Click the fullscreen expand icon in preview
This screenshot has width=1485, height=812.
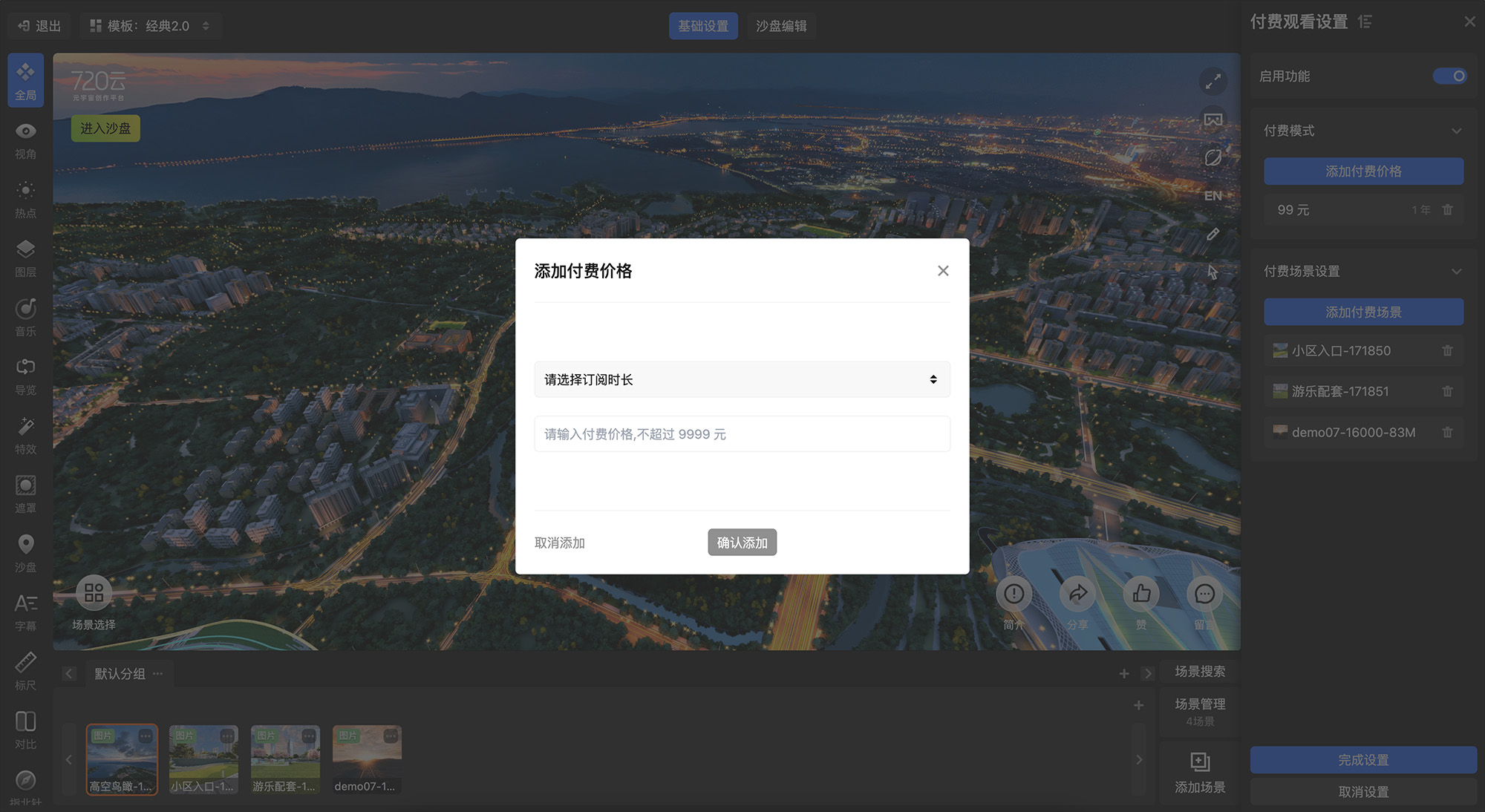[1213, 81]
